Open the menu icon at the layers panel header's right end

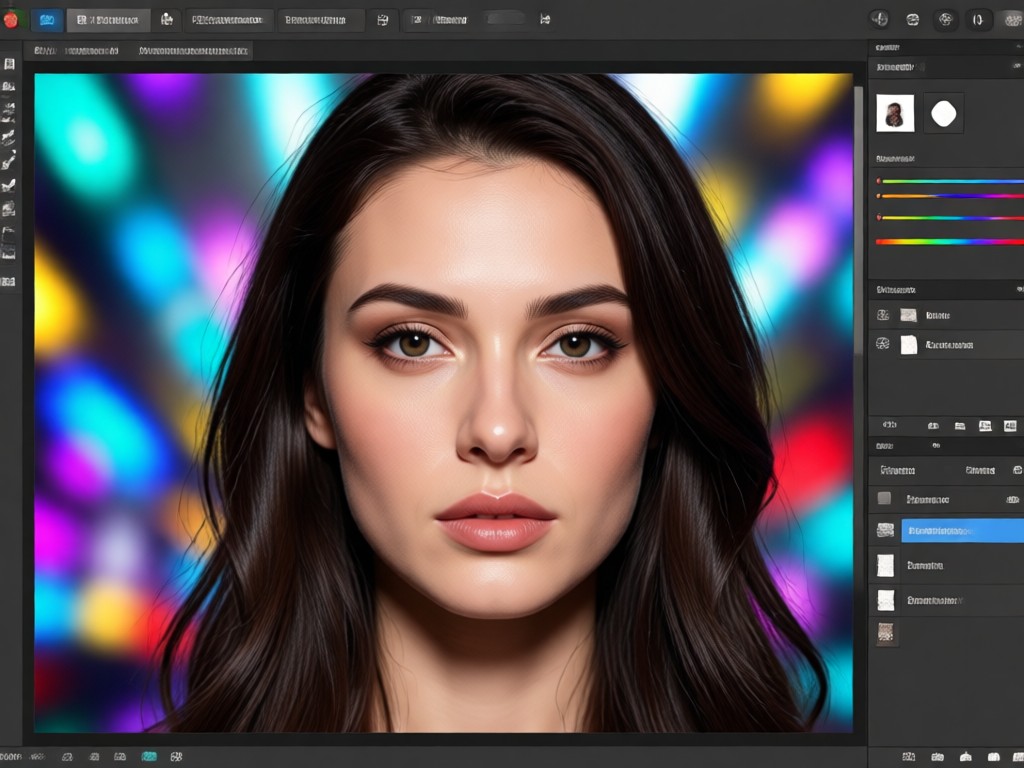click(x=1017, y=470)
